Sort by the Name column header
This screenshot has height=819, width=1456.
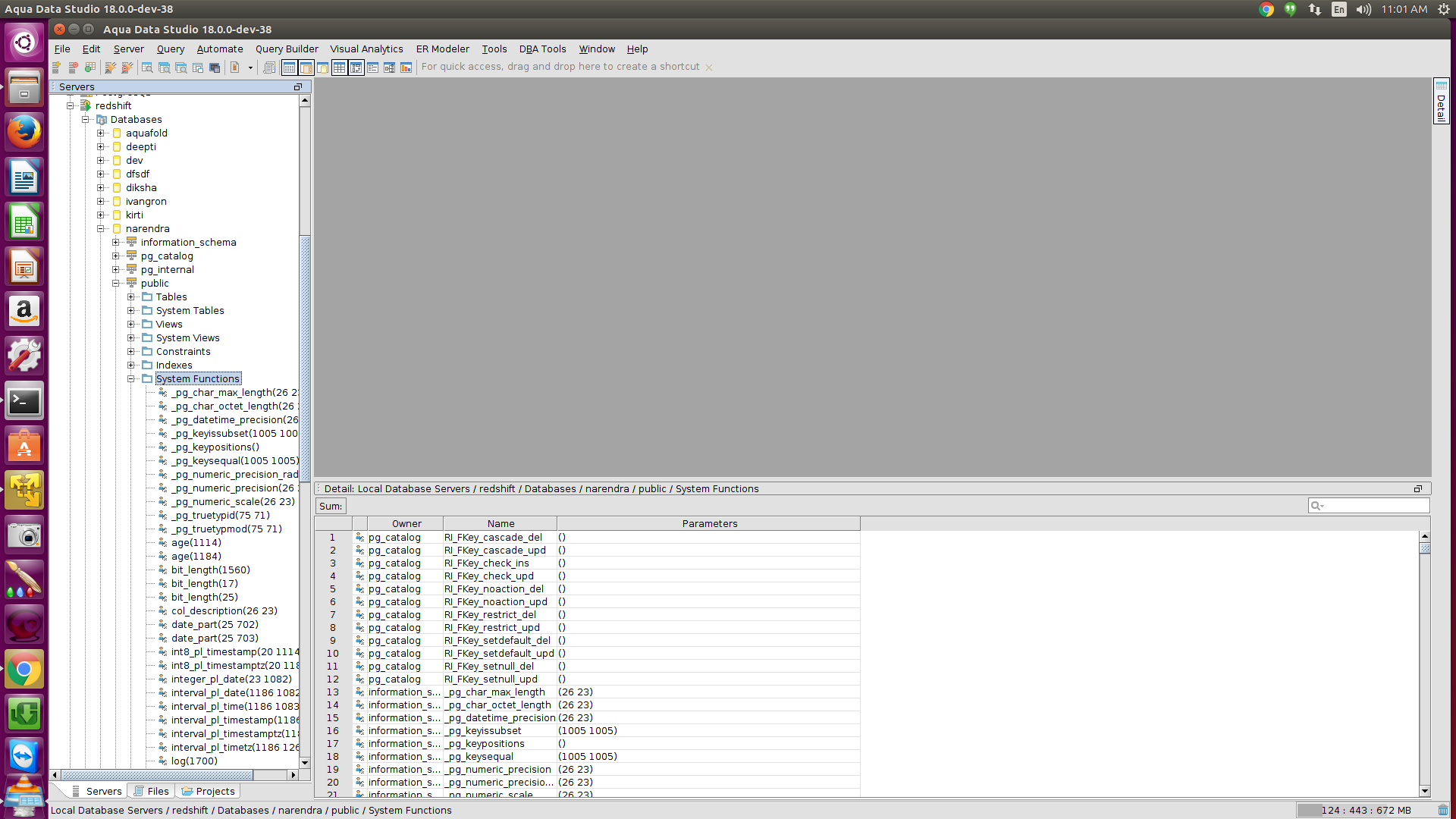(x=500, y=524)
